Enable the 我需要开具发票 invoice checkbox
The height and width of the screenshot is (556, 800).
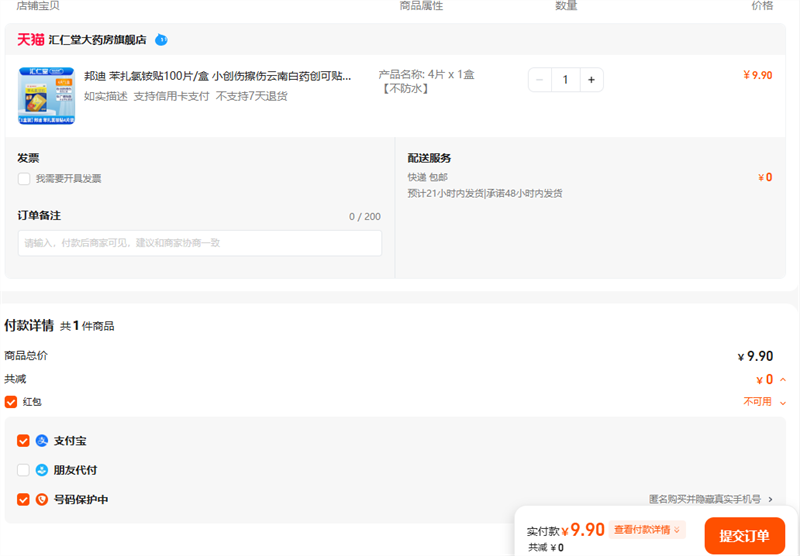pyautogui.click(x=23, y=179)
